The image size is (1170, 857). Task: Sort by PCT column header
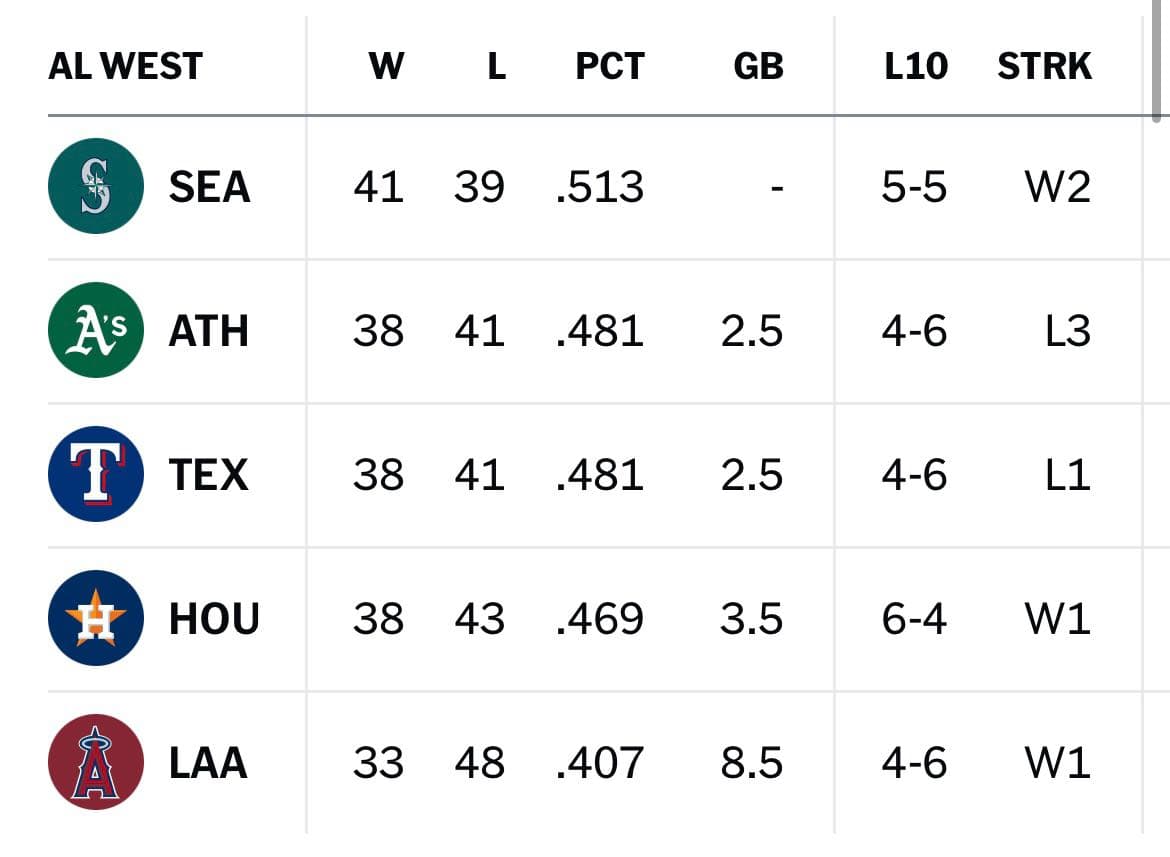tap(610, 66)
